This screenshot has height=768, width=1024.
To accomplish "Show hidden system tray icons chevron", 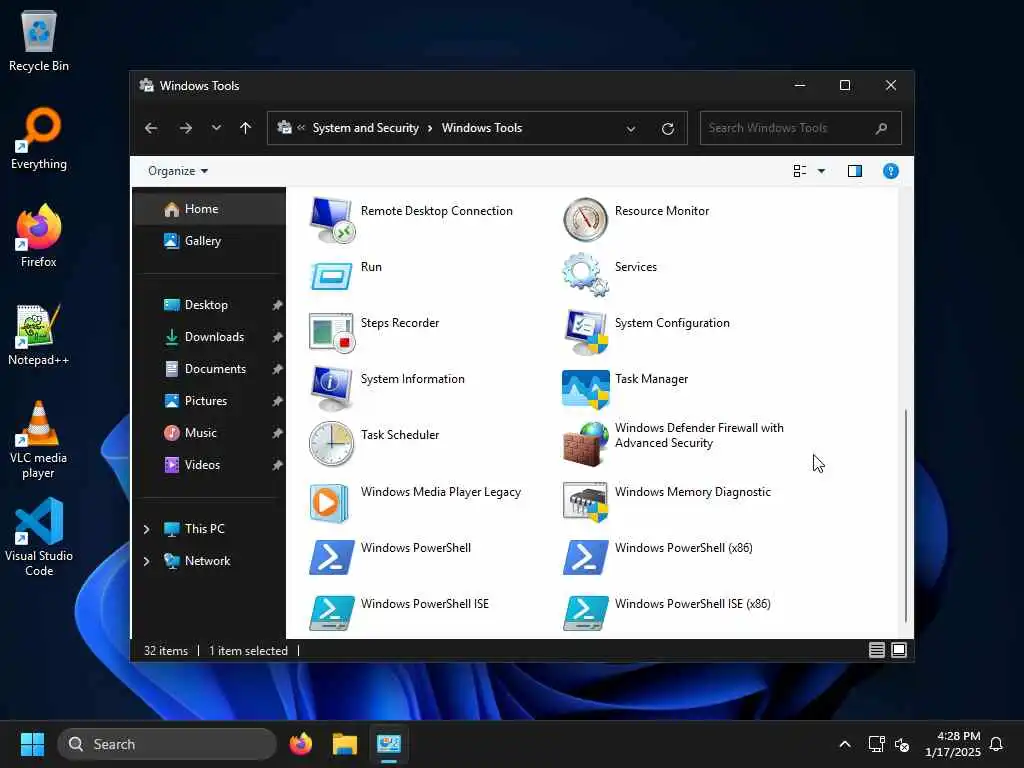I will point(844,744).
